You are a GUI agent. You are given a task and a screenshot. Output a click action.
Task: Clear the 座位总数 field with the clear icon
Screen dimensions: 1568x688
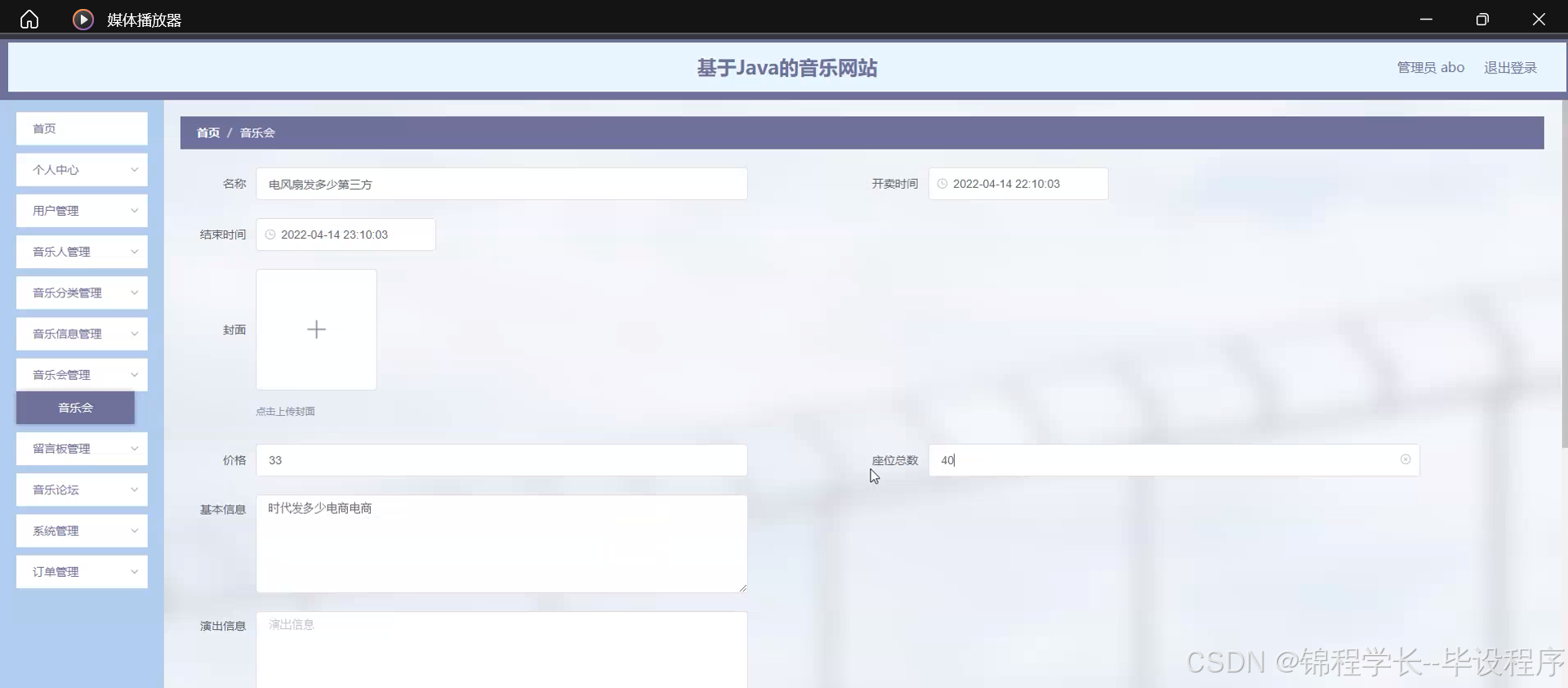point(1405,459)
